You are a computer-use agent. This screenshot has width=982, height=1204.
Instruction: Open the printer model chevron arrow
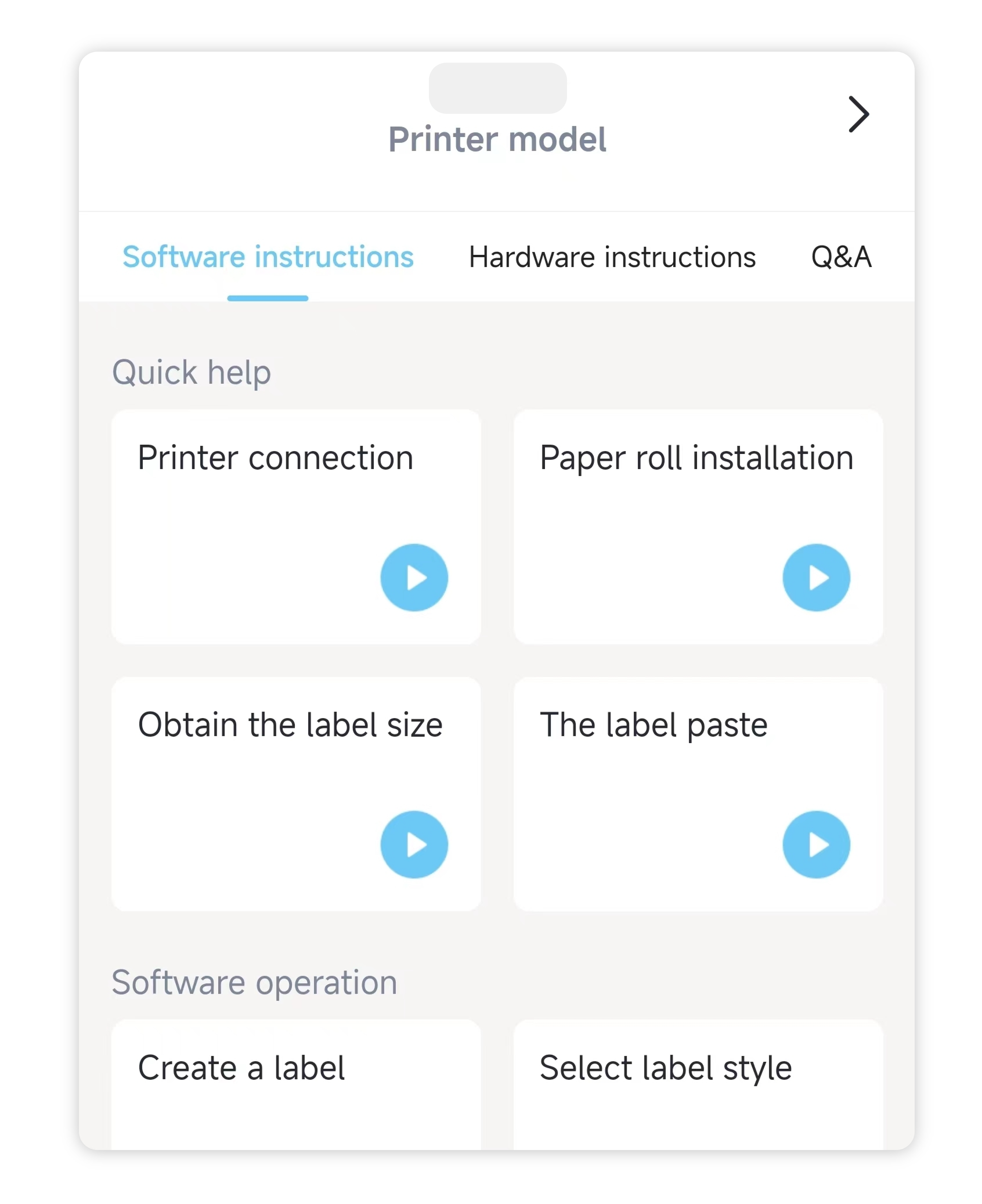858,114
